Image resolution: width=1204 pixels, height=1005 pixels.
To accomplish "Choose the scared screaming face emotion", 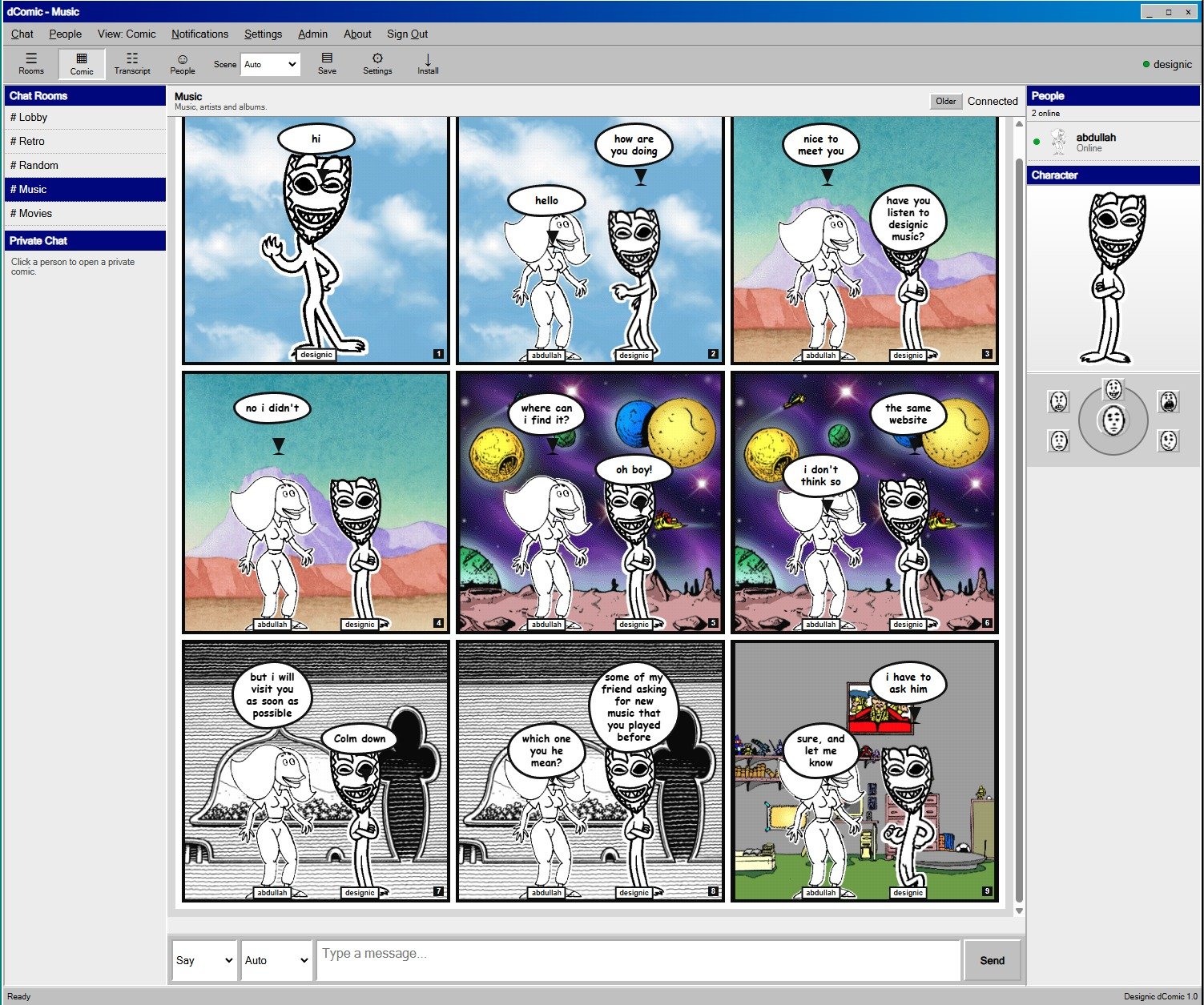I will point(1169,401).
